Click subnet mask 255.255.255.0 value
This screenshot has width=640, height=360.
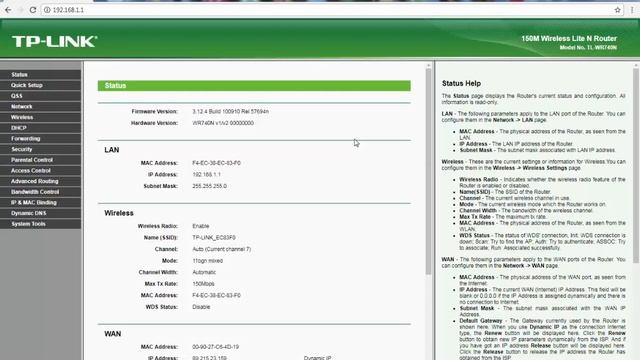(x=209, y=186)
